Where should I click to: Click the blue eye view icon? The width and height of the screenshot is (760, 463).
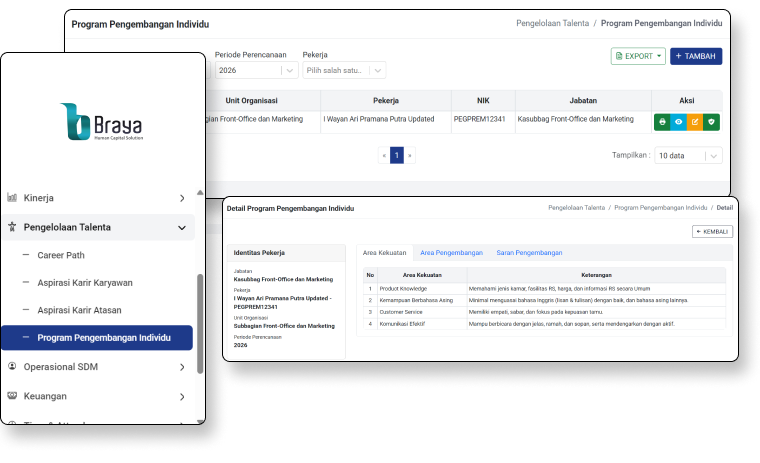click(678, 121)
